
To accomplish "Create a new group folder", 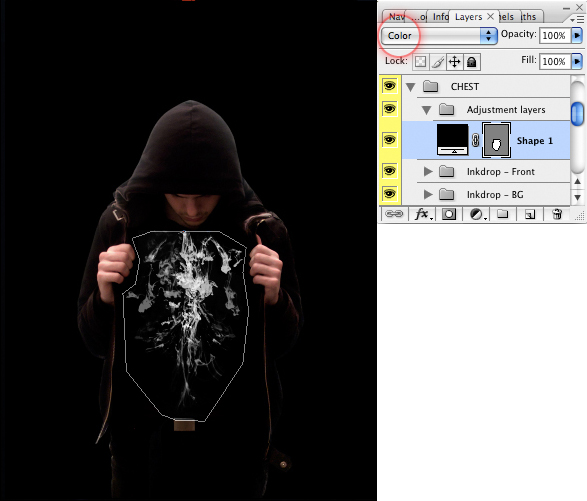I will tap(502, 214).
